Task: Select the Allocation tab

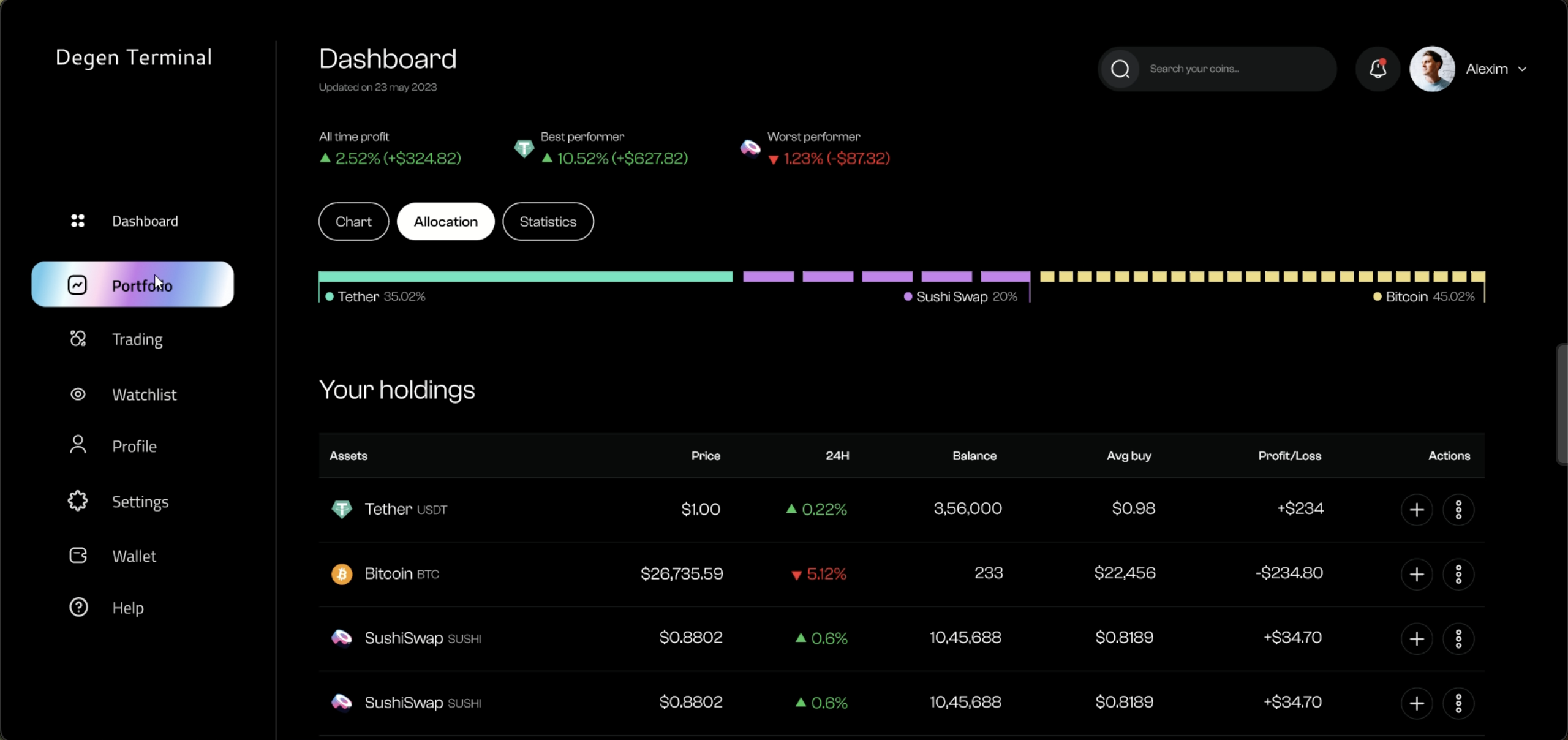Action: coord(445,222)
